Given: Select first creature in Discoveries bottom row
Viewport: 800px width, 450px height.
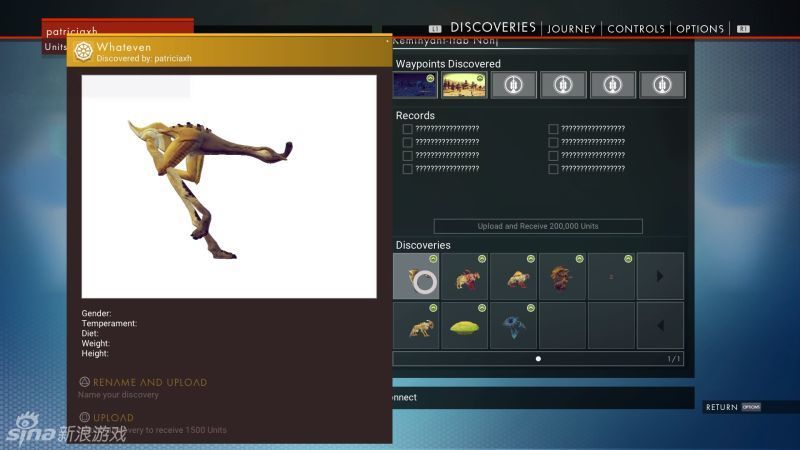Looking at the screenshot, I should point(416,326).
